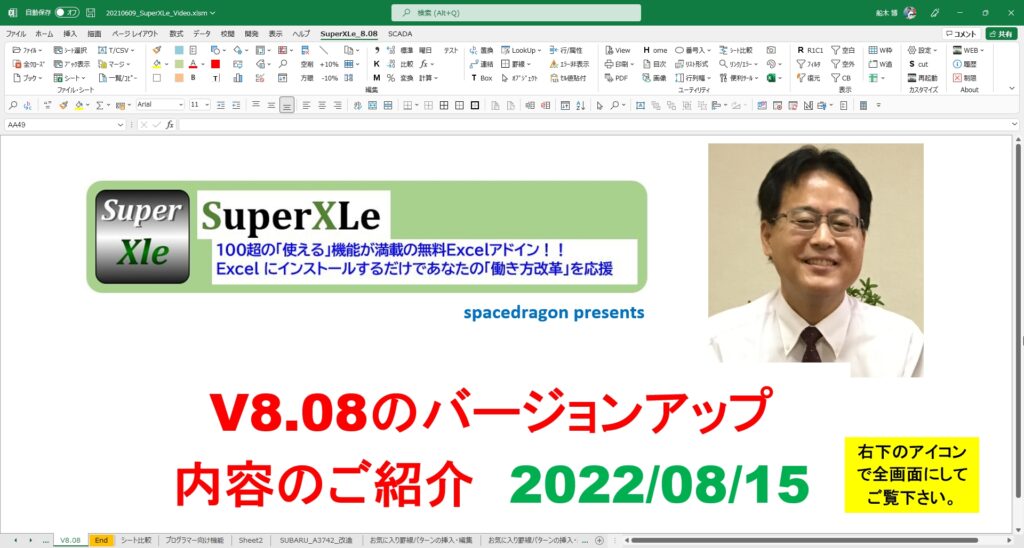Click the 空白 filter icon

pos(843,50)
